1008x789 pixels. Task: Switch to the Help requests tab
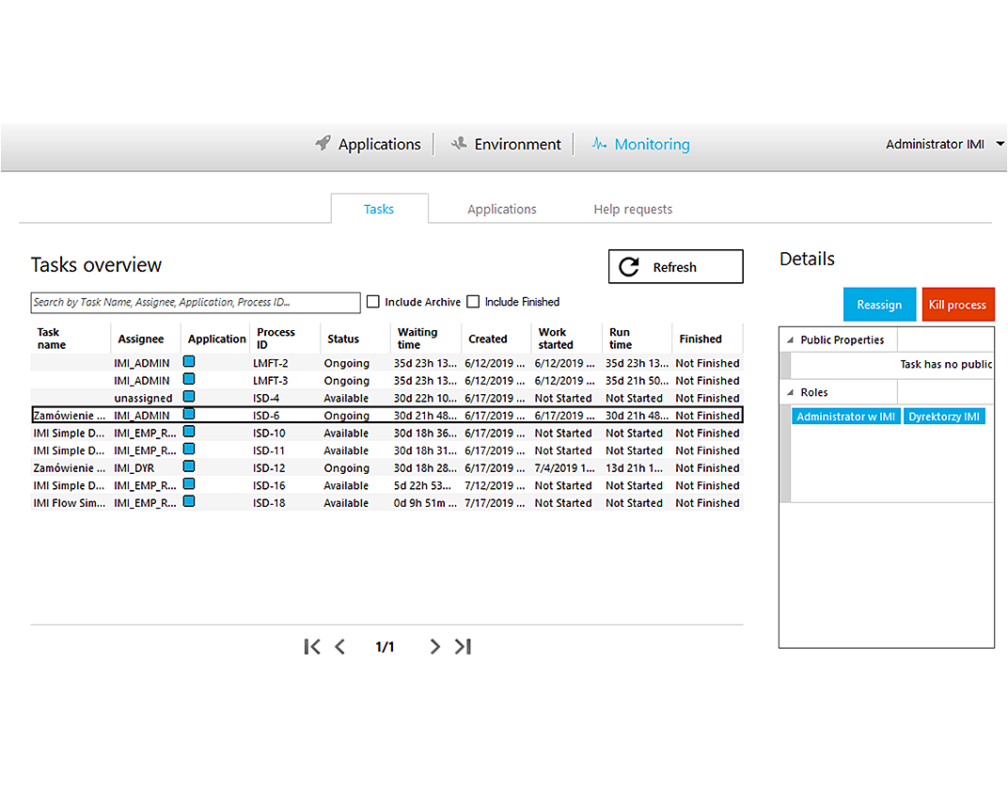(x=632, y=209)
